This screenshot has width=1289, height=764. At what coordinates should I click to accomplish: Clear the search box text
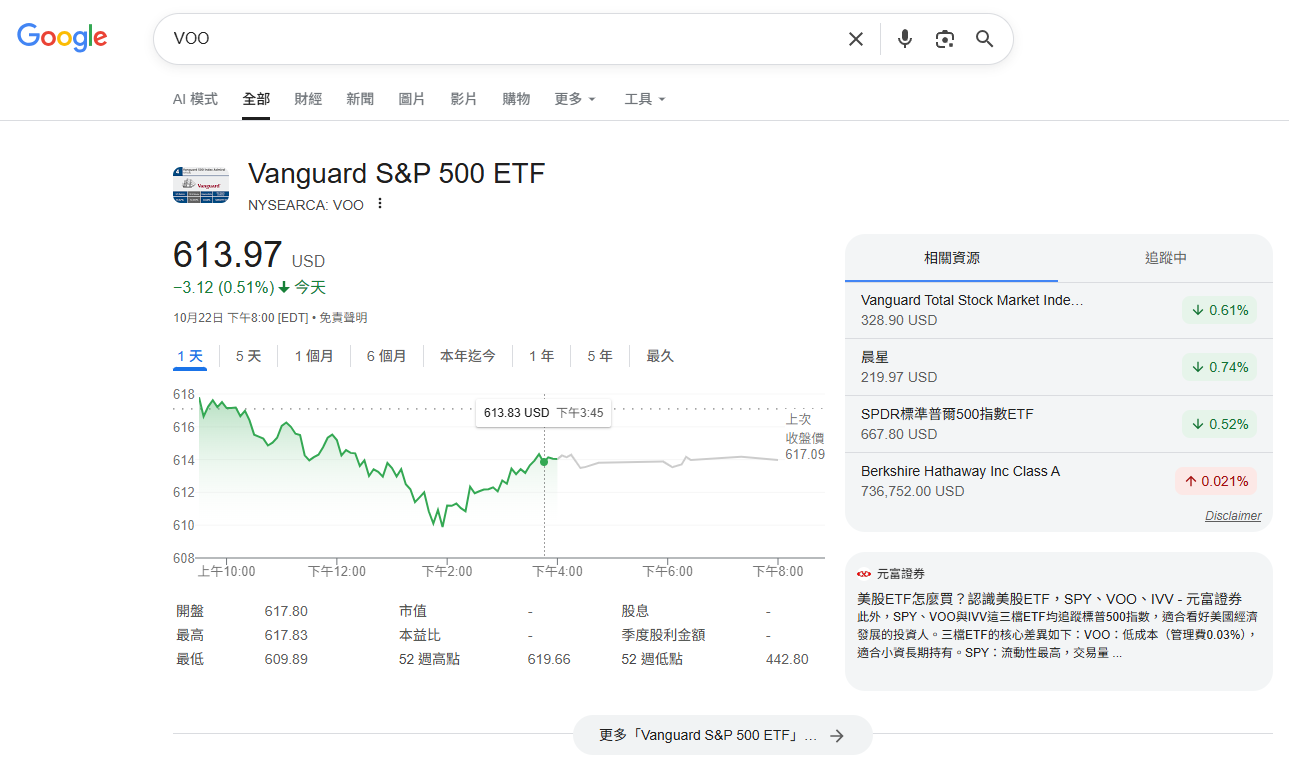pyautogui.click(x=855, y=39)
